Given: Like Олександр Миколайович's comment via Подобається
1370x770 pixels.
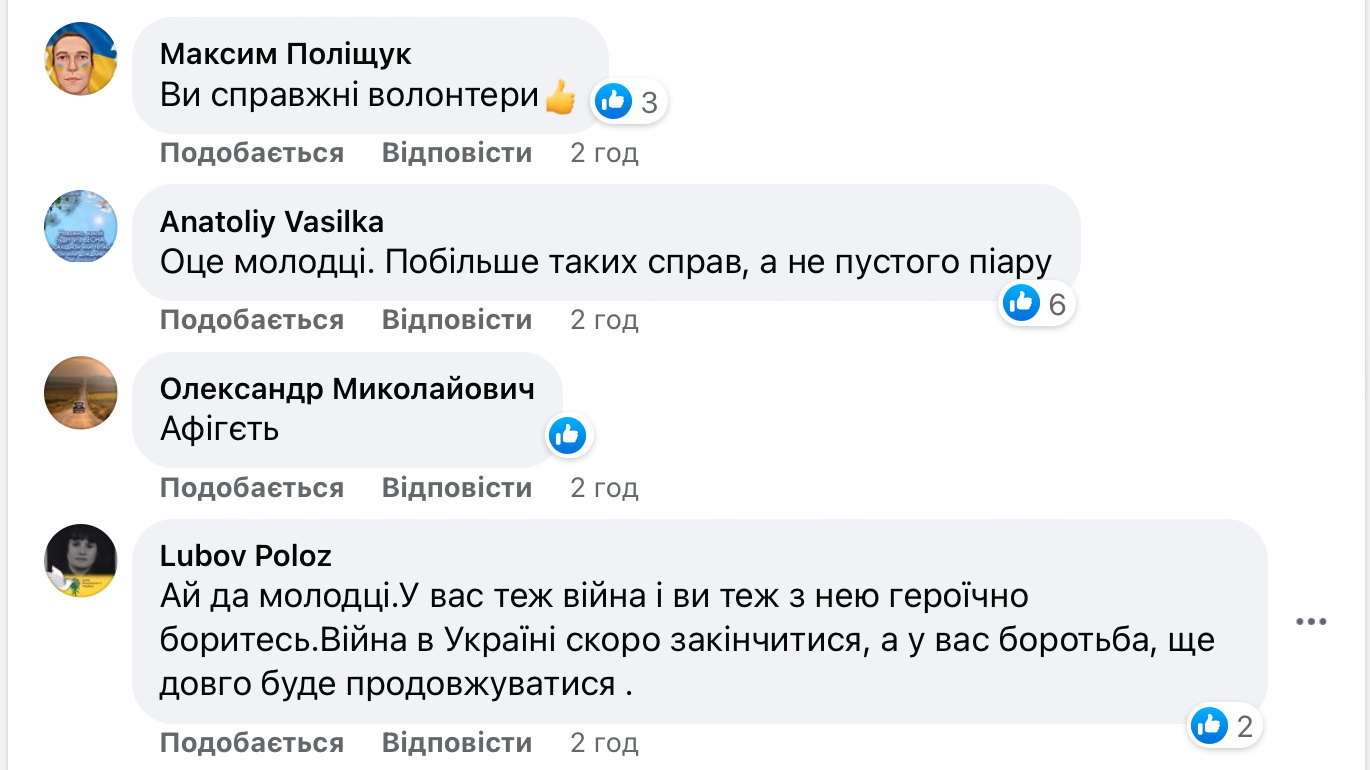Looking at the screenshot, I should [x=251, y=488].
